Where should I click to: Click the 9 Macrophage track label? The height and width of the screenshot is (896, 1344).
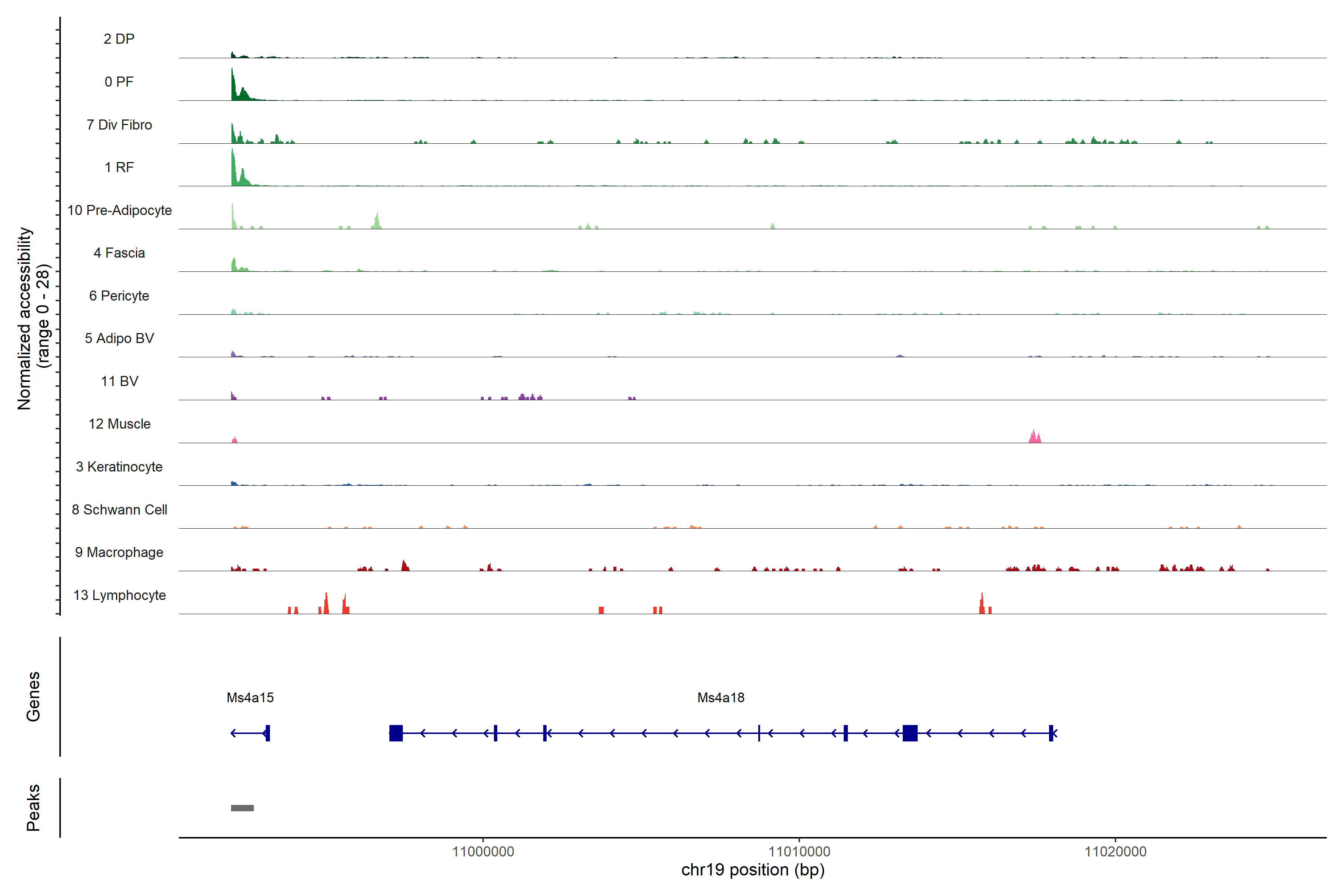click(119, 552)
